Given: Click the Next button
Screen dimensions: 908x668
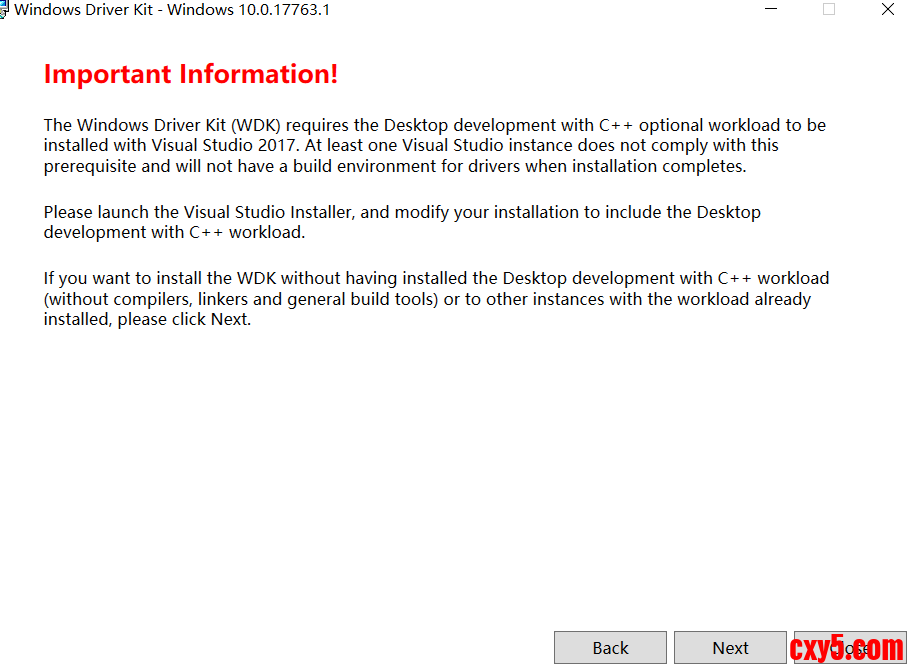Looking at the screenshot, I should (730, 648).
